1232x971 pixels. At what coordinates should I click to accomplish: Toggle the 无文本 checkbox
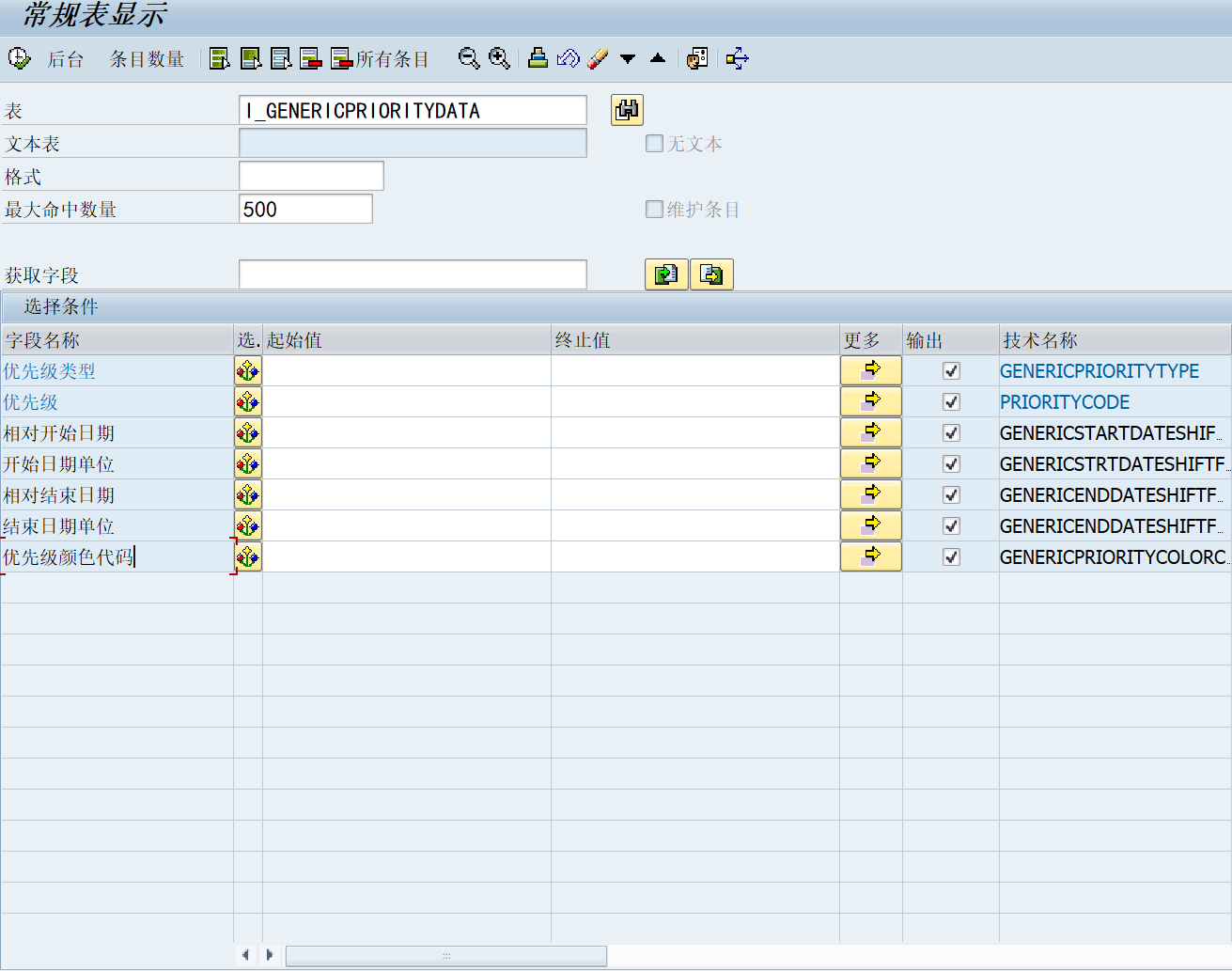click(x=654, y=144)
